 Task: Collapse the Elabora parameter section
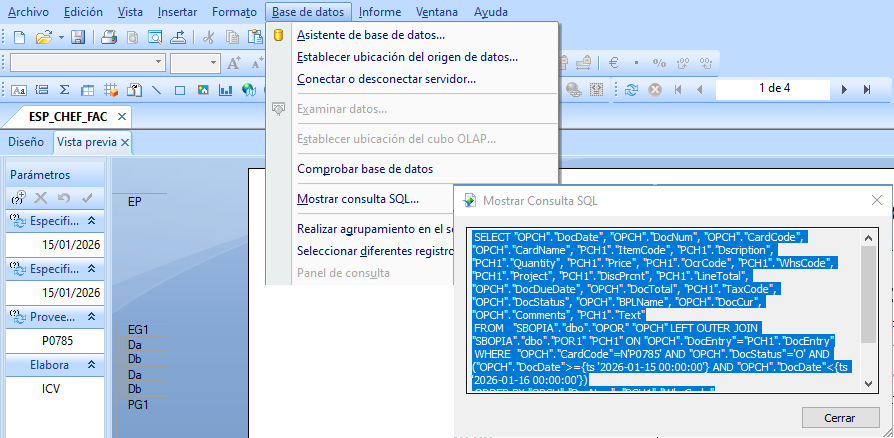(x=91, y=365)
